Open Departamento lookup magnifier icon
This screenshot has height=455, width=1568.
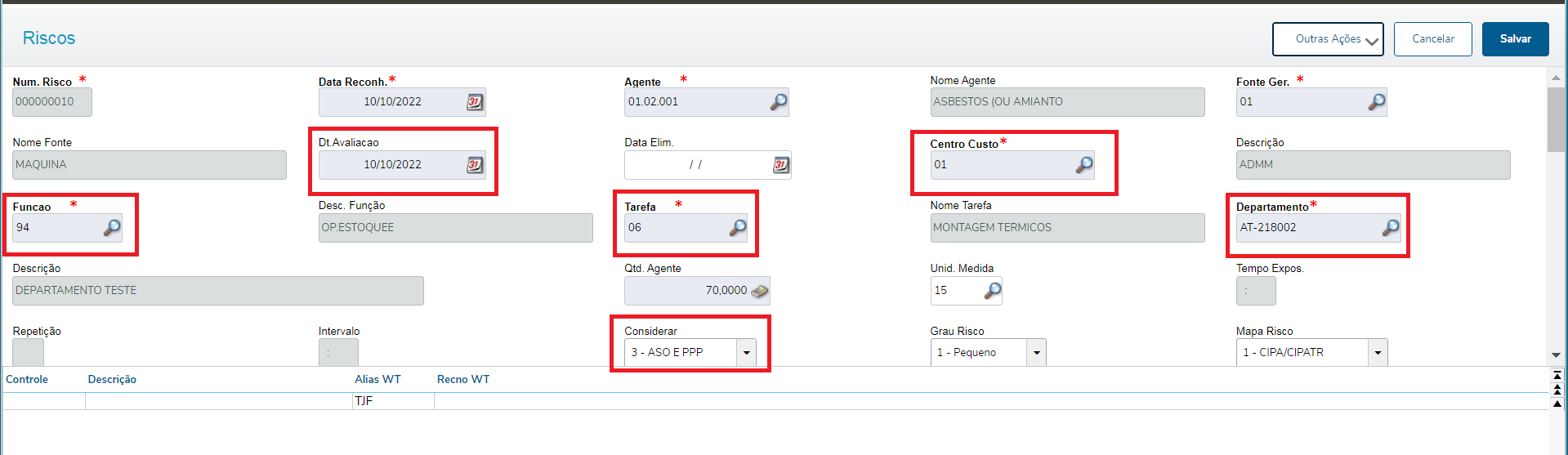[x=1390, y=228]
